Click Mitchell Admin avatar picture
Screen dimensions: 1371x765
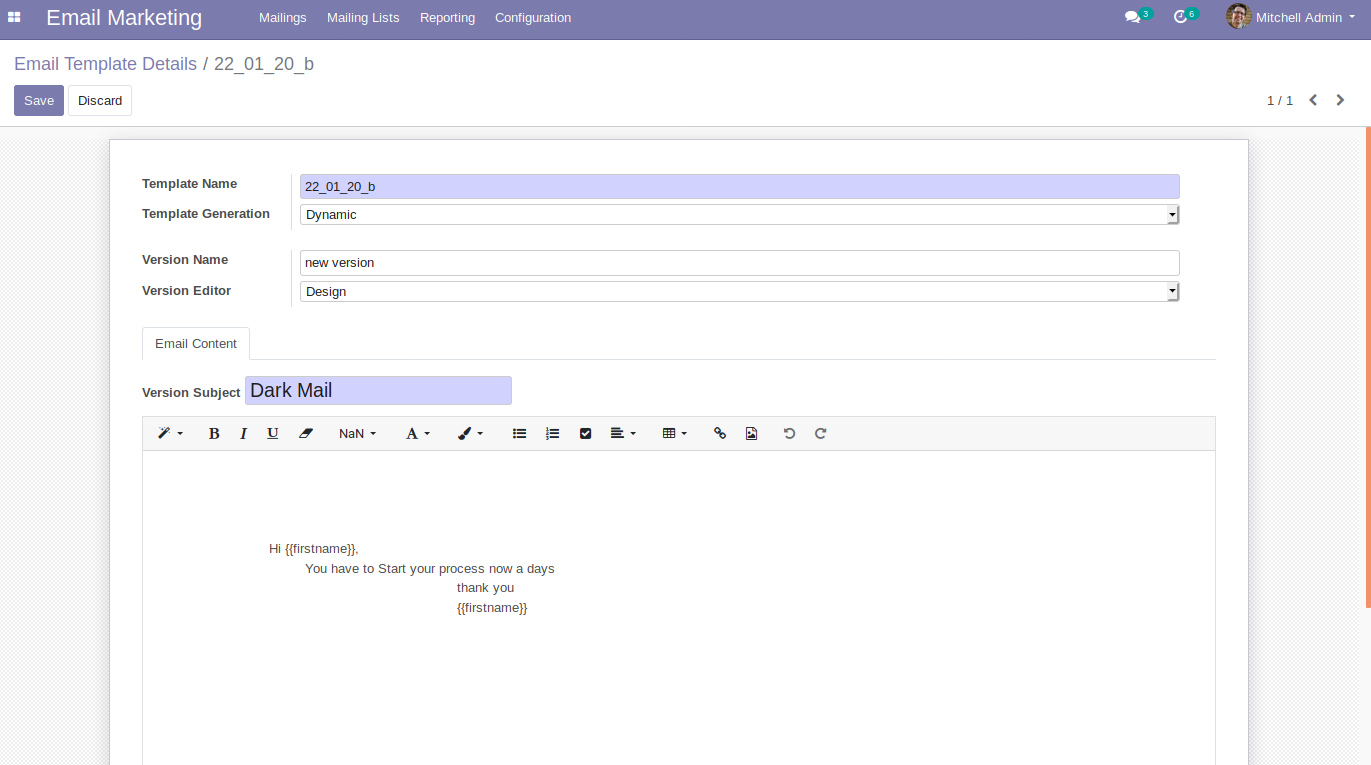coord(1238,17)
